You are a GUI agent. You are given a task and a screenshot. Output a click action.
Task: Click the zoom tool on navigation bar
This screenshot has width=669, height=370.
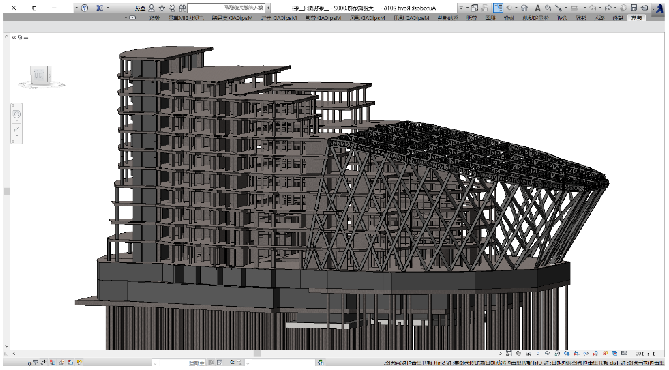(17, 129)
